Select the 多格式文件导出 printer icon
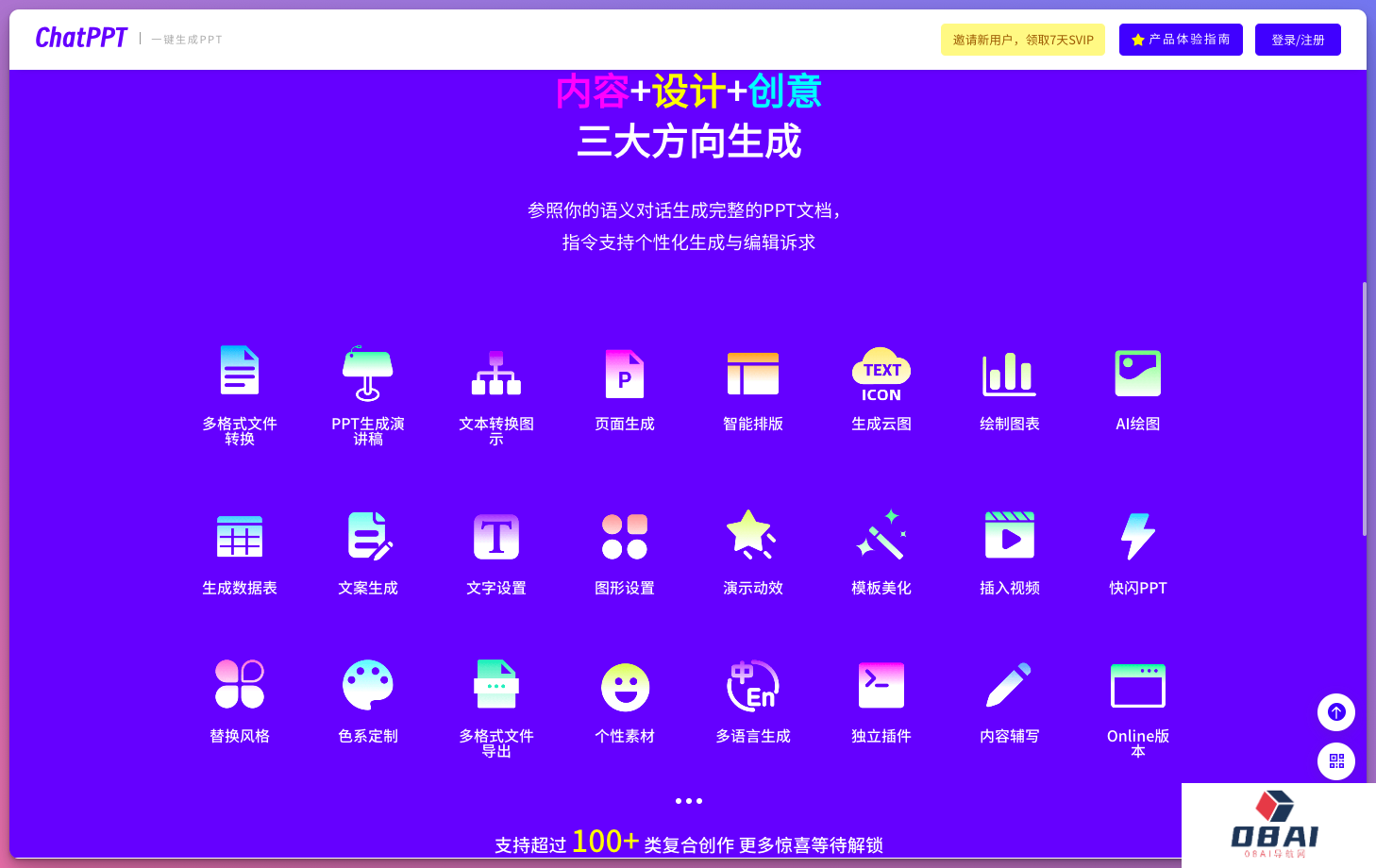 point(496,684)
